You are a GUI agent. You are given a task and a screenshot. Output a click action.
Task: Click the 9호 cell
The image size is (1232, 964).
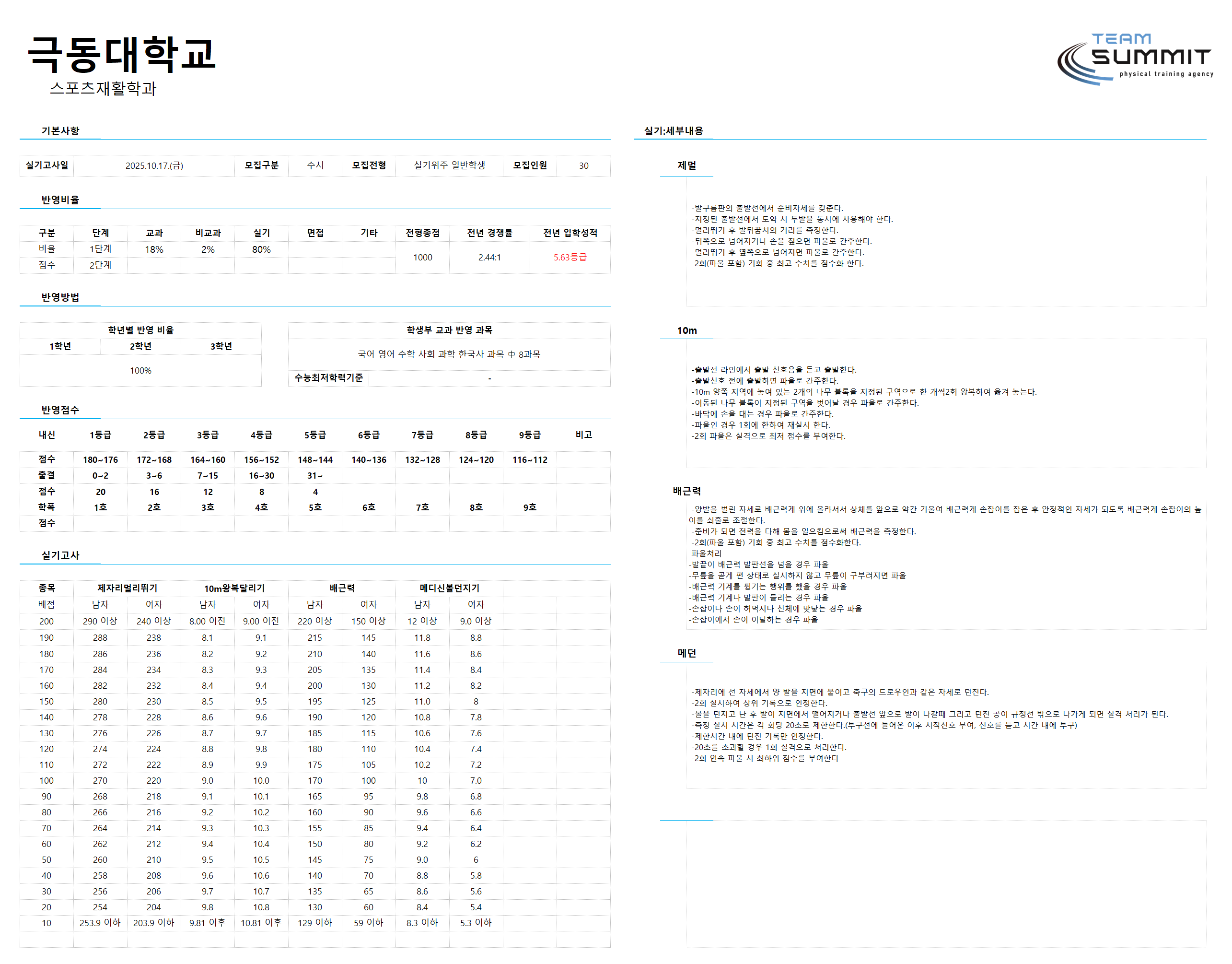tap(530, 507)
